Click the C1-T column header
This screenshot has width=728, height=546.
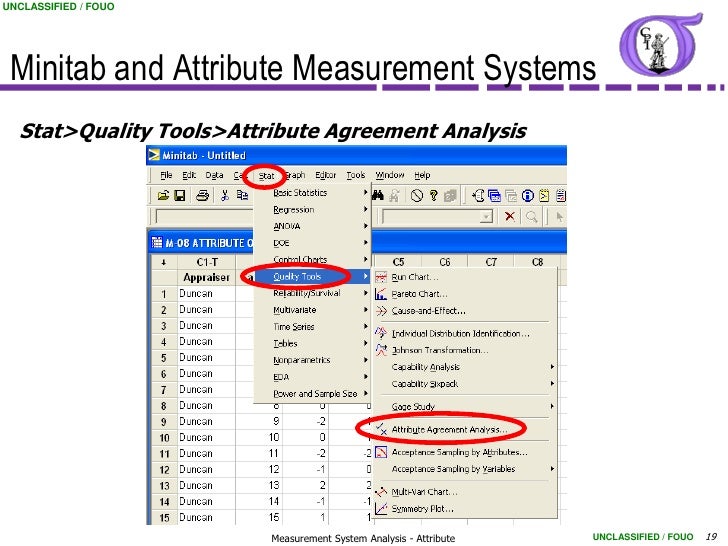[x=207, y=262]
